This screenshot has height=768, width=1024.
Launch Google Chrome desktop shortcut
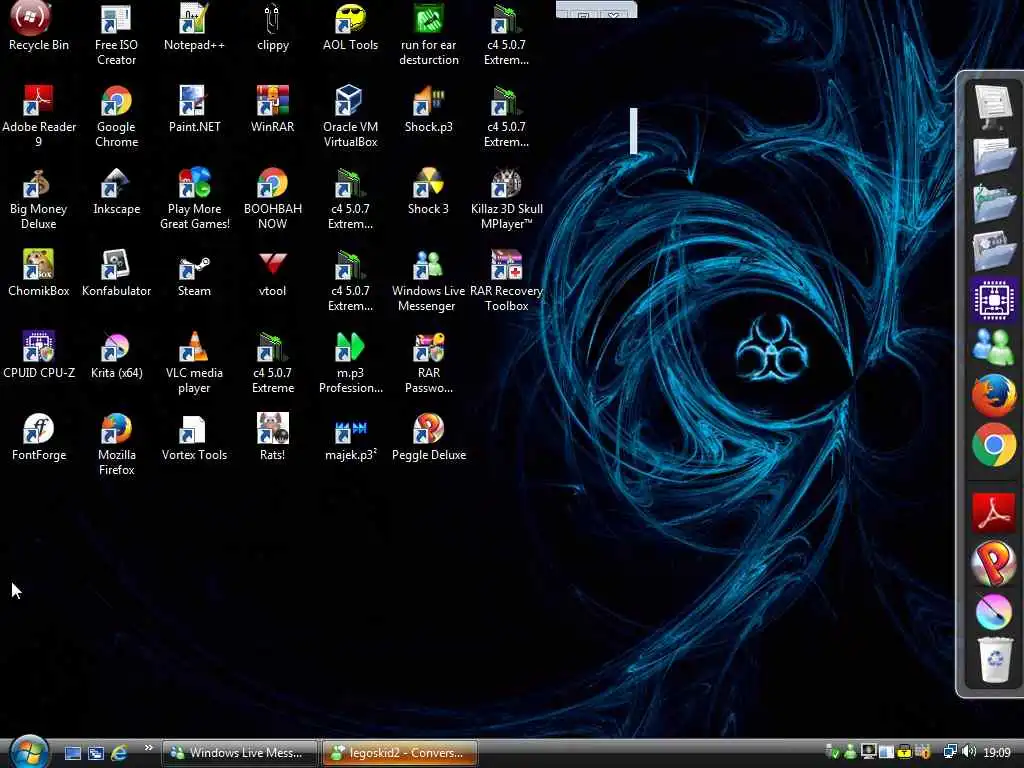pos(116,116)
